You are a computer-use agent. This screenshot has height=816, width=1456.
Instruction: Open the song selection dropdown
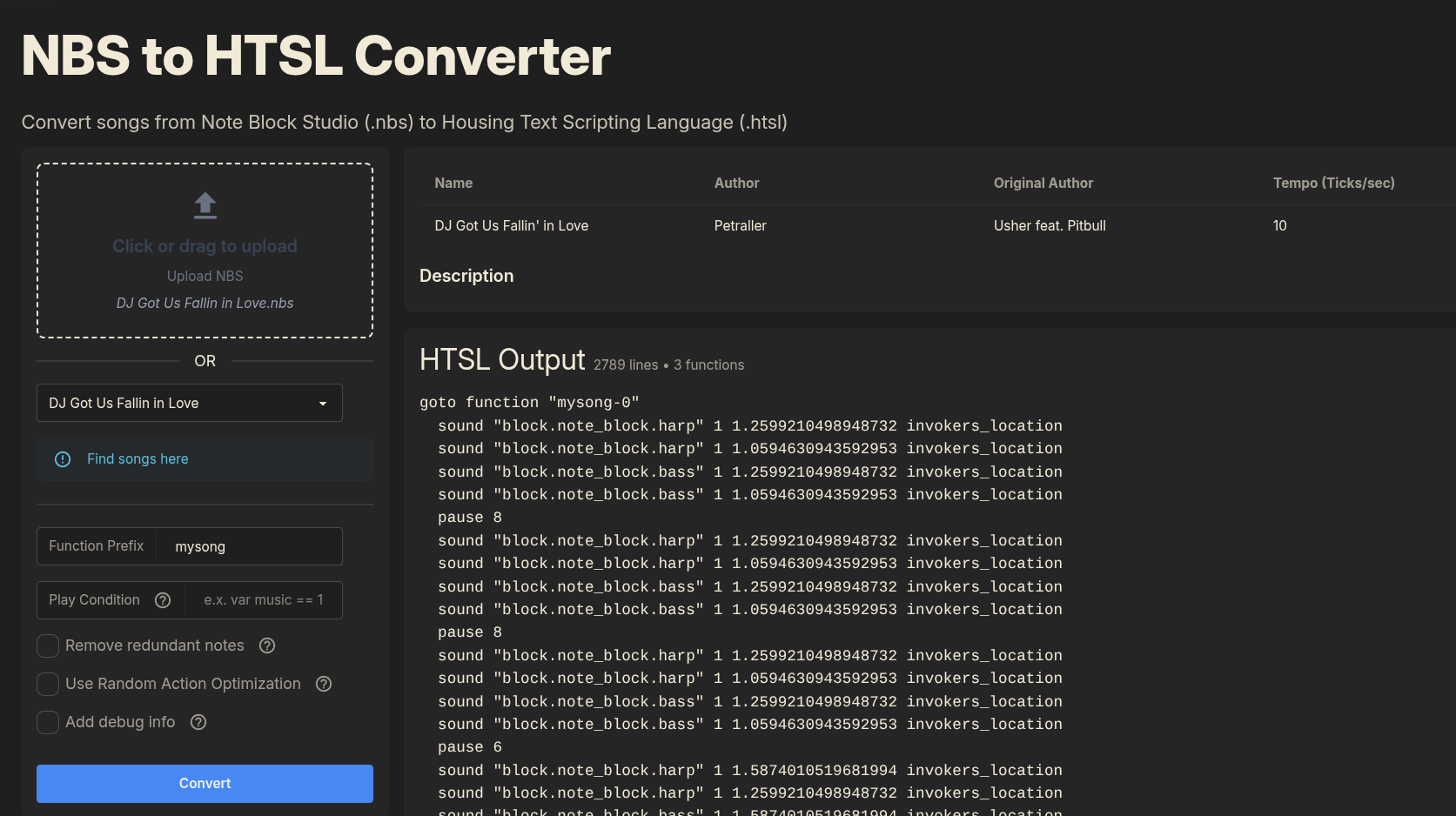pos(189,403)
